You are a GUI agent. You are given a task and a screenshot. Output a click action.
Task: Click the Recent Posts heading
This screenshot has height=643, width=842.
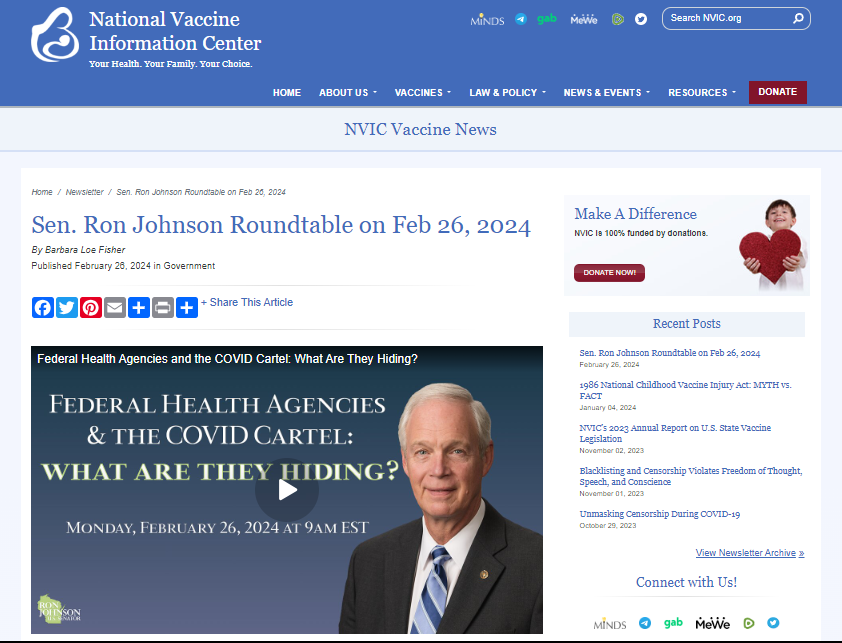tap(687, 324)
